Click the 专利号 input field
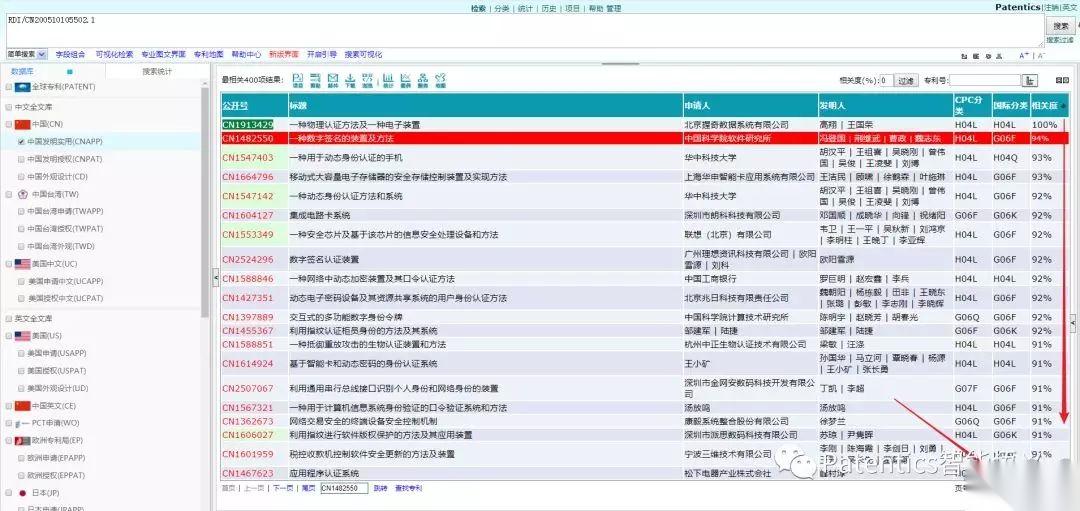Viewport: 1080px width, 511px height. coord(983,80)
